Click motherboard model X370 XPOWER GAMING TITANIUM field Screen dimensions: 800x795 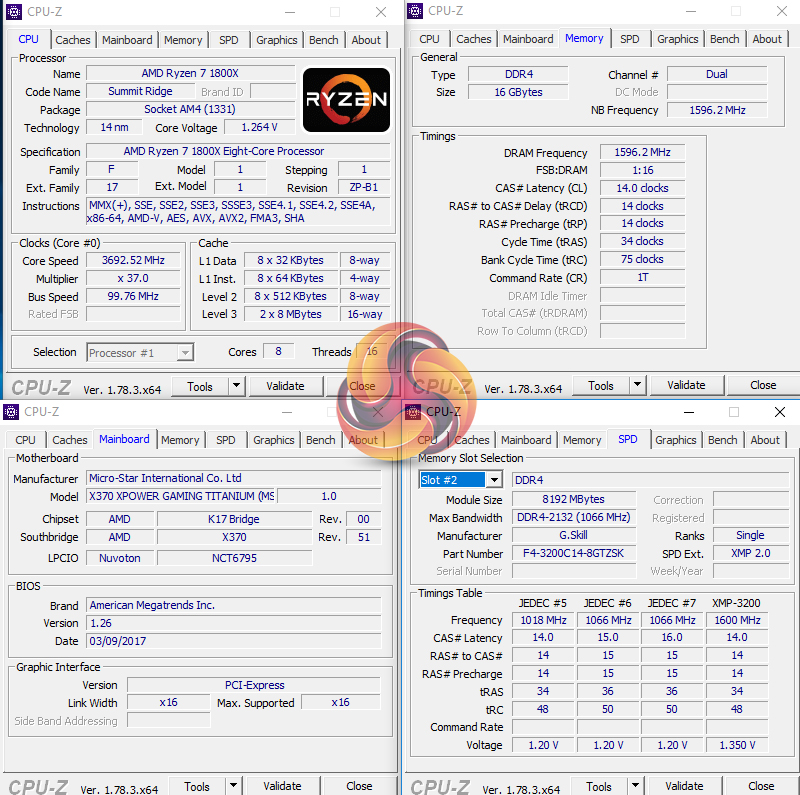pyautogui.click(x=182, y=496)
